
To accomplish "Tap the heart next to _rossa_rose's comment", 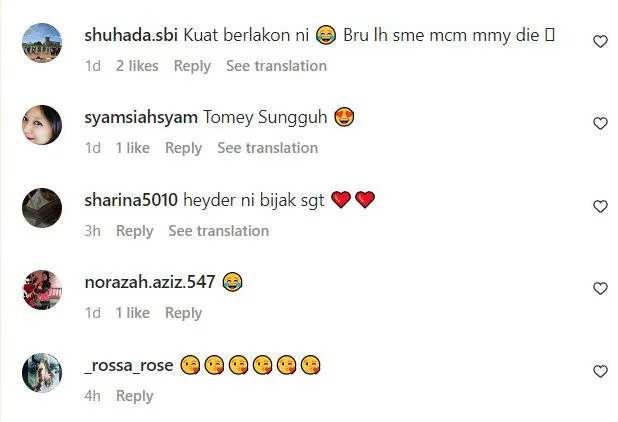I will point(600,372).
